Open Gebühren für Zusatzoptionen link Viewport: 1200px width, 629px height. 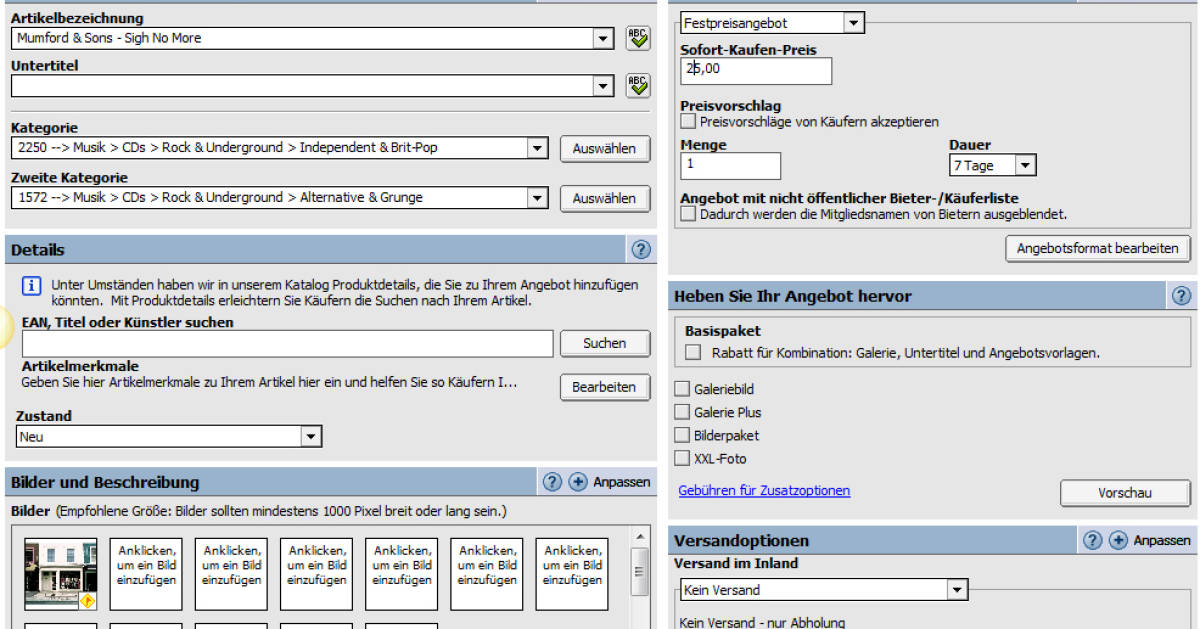[x=764, y=491]
